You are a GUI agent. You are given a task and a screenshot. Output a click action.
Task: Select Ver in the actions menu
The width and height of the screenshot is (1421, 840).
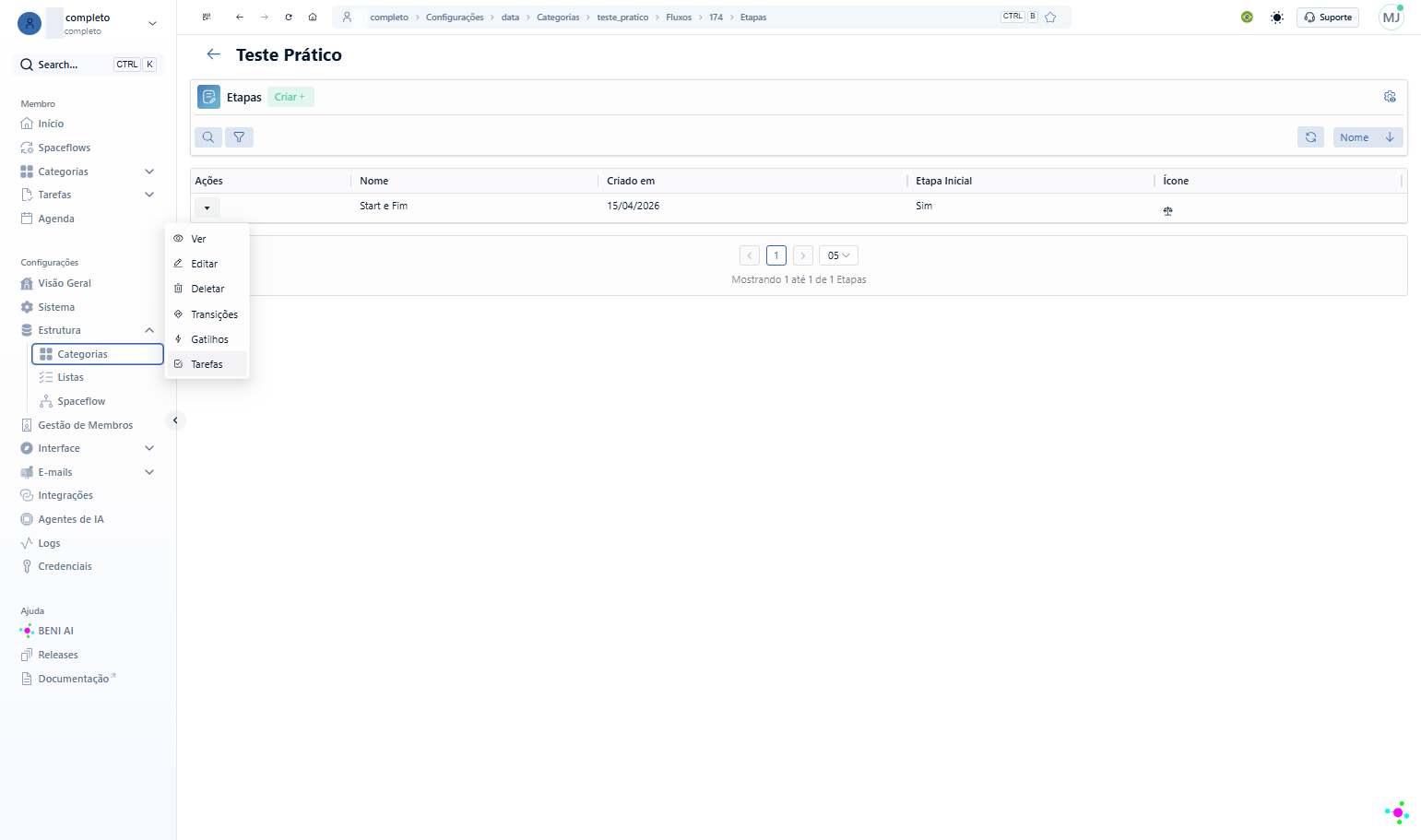(207, 239)
